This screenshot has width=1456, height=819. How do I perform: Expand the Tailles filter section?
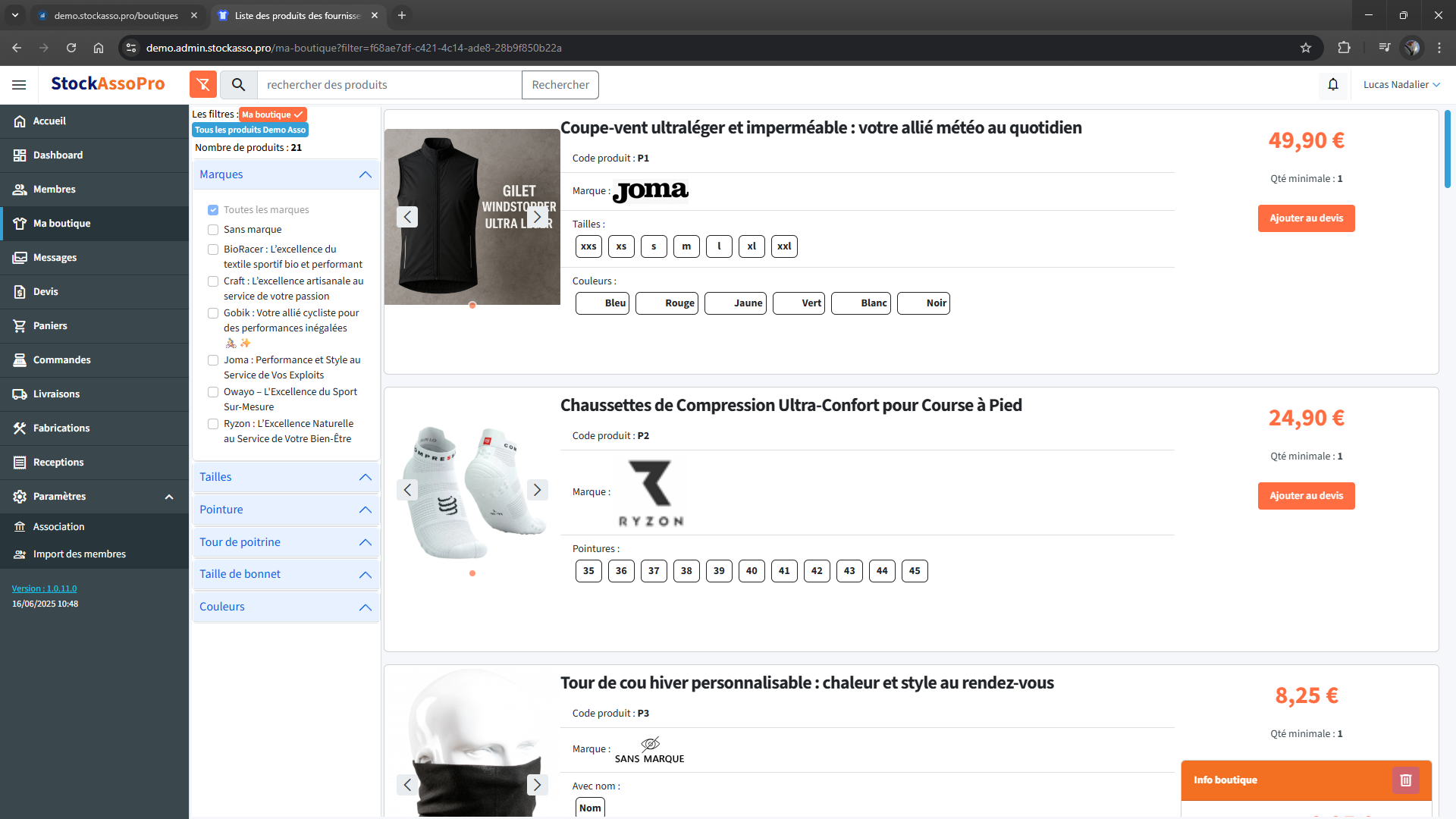point(286,477)
